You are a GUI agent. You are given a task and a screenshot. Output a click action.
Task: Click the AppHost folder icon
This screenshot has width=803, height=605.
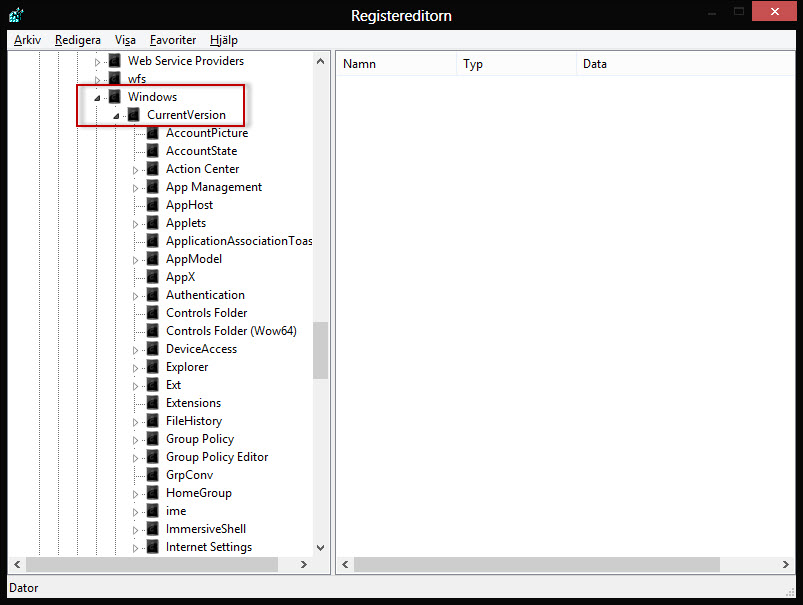(x=153, y=205)
